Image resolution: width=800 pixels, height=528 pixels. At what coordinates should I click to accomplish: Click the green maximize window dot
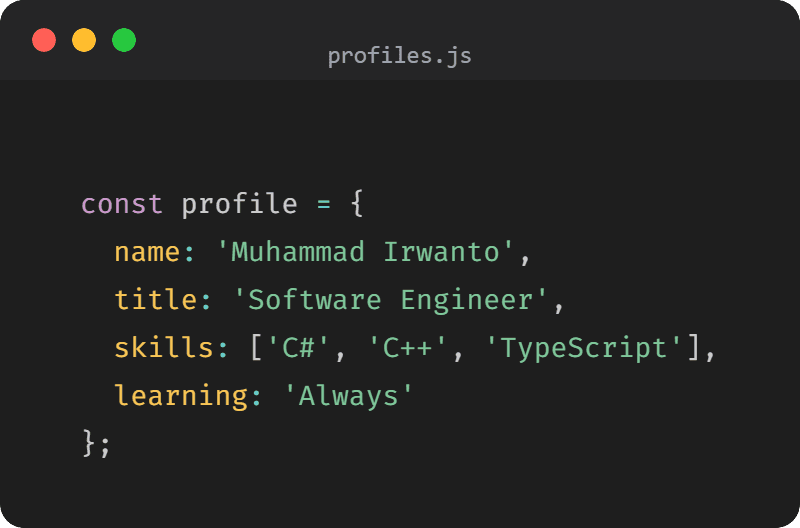123,40
